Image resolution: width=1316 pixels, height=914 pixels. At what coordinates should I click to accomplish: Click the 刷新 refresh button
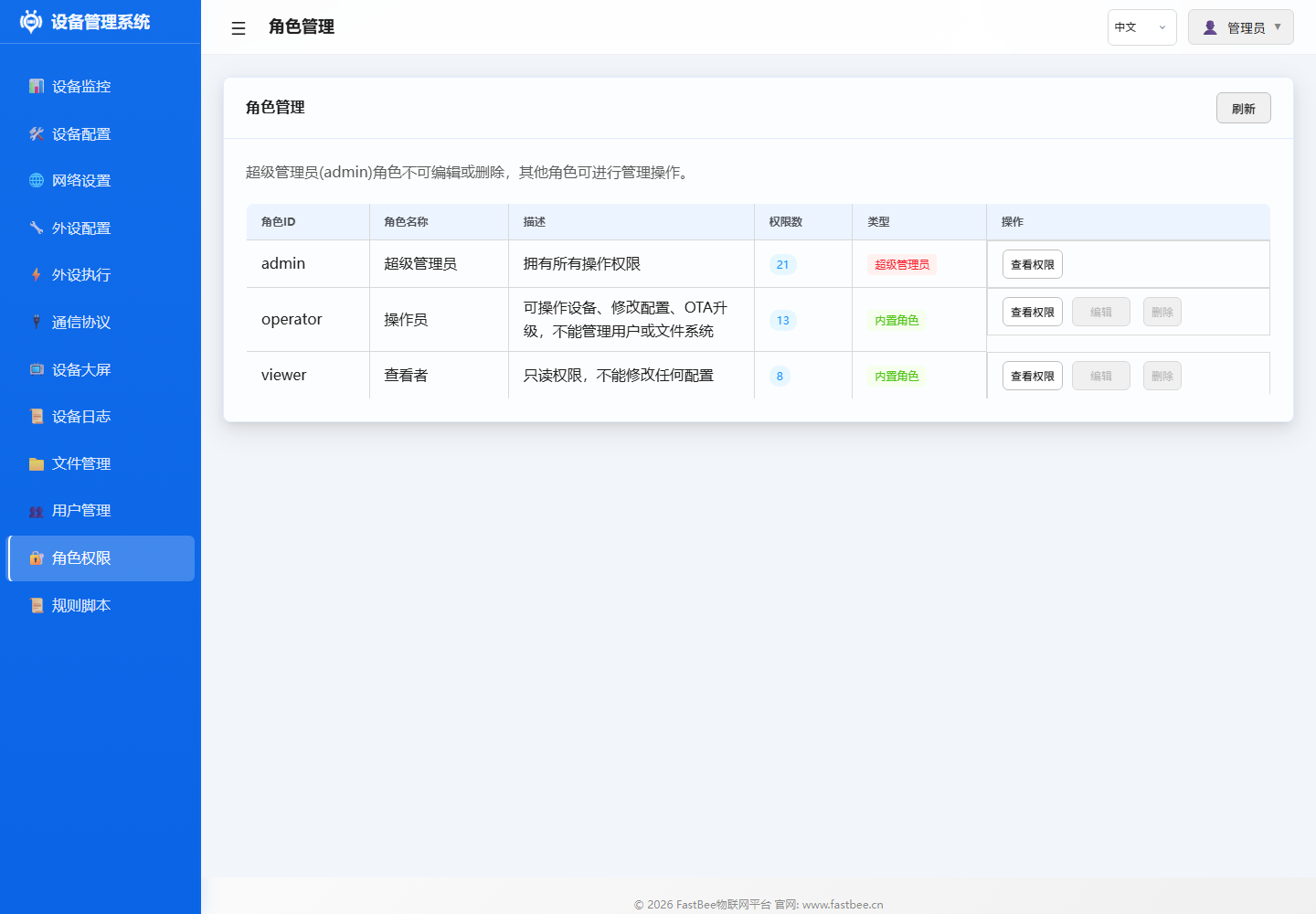pyautogui.click(x=1243, y=108)
